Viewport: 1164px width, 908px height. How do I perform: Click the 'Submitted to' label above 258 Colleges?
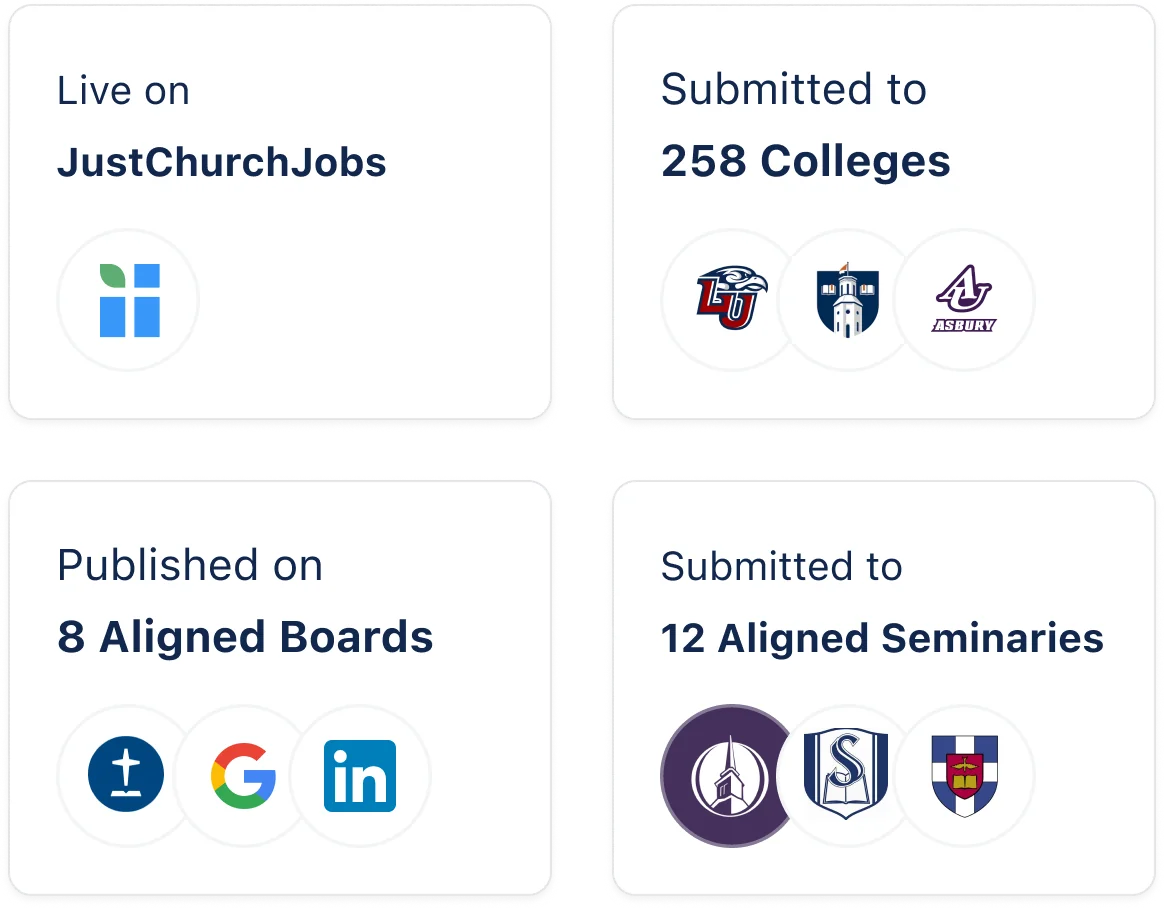click(x=795, y=89)
